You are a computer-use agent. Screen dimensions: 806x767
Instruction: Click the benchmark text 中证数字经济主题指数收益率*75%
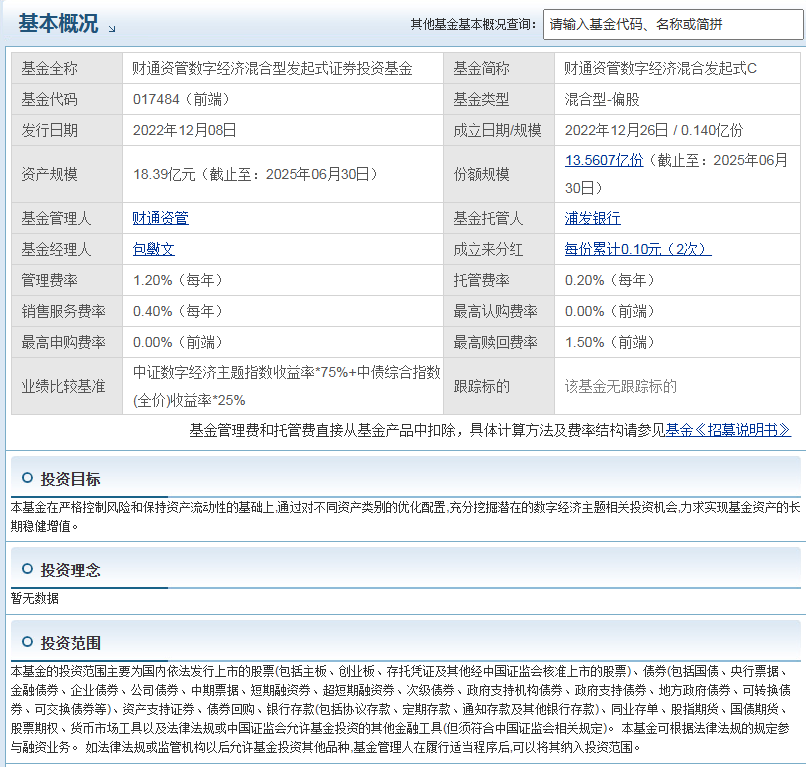[241, 372]
